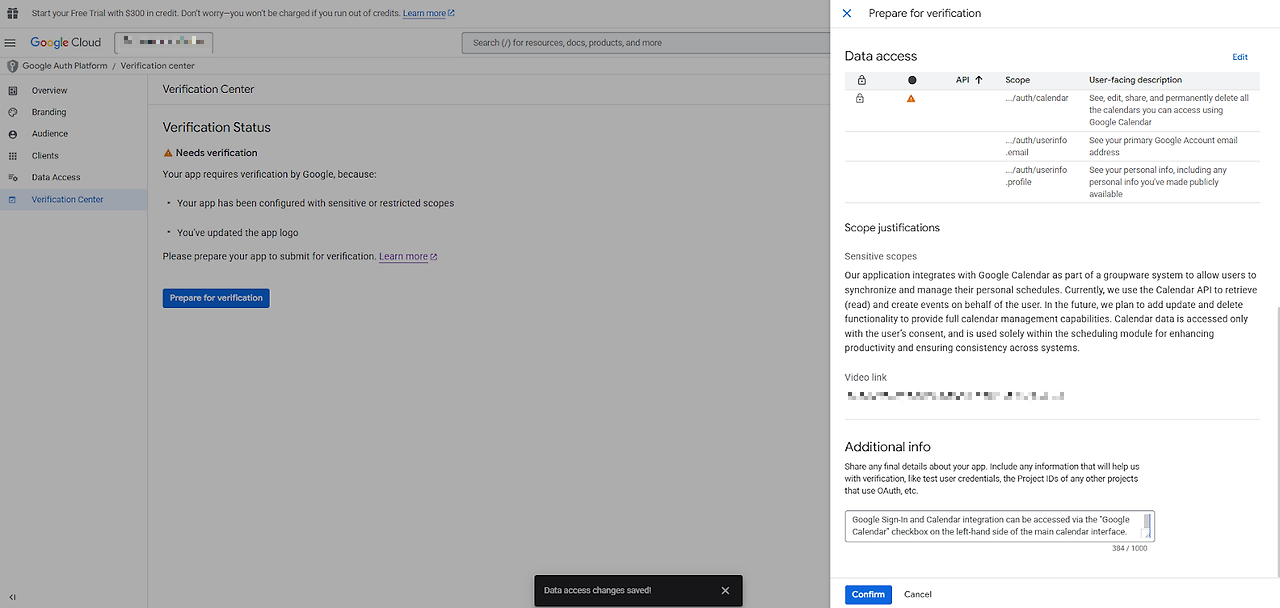
Task: Click the Audience person icon
Action: pyautogui.click(x=12, y=134)
